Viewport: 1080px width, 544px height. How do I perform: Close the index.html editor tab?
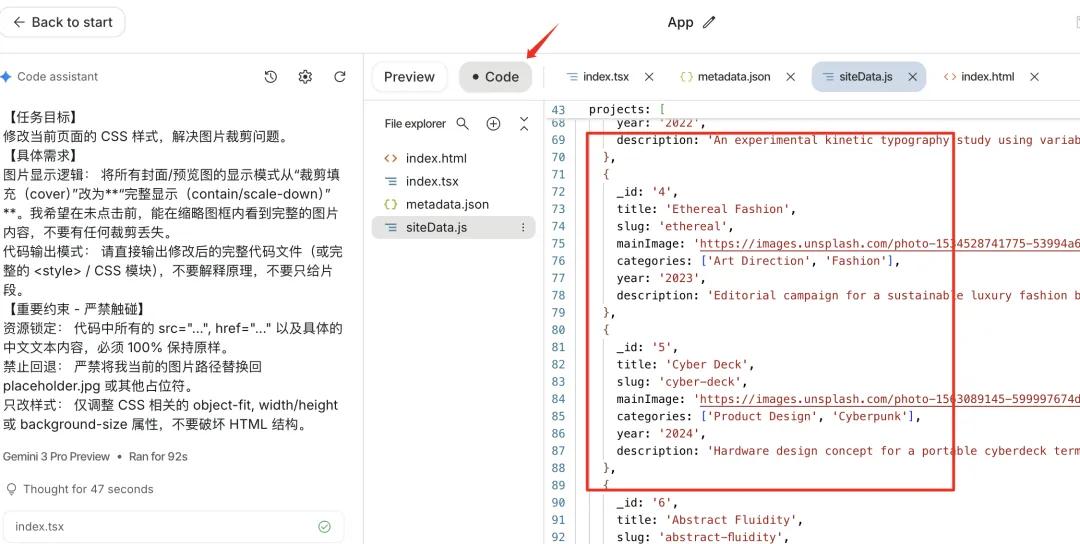click(x=1034, y=77)
